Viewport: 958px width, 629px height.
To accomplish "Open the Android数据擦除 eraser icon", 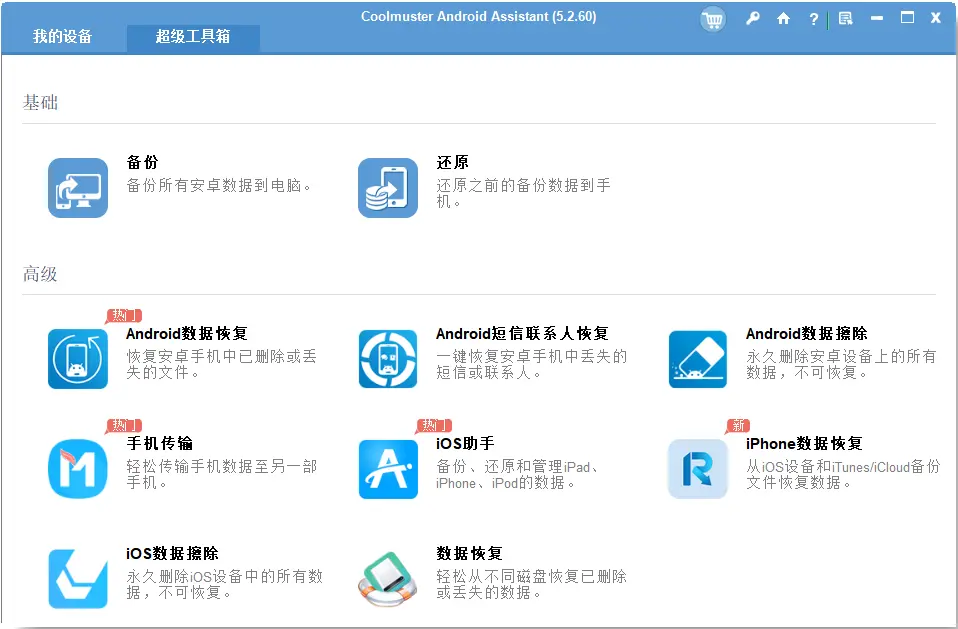I will point(698,358).
